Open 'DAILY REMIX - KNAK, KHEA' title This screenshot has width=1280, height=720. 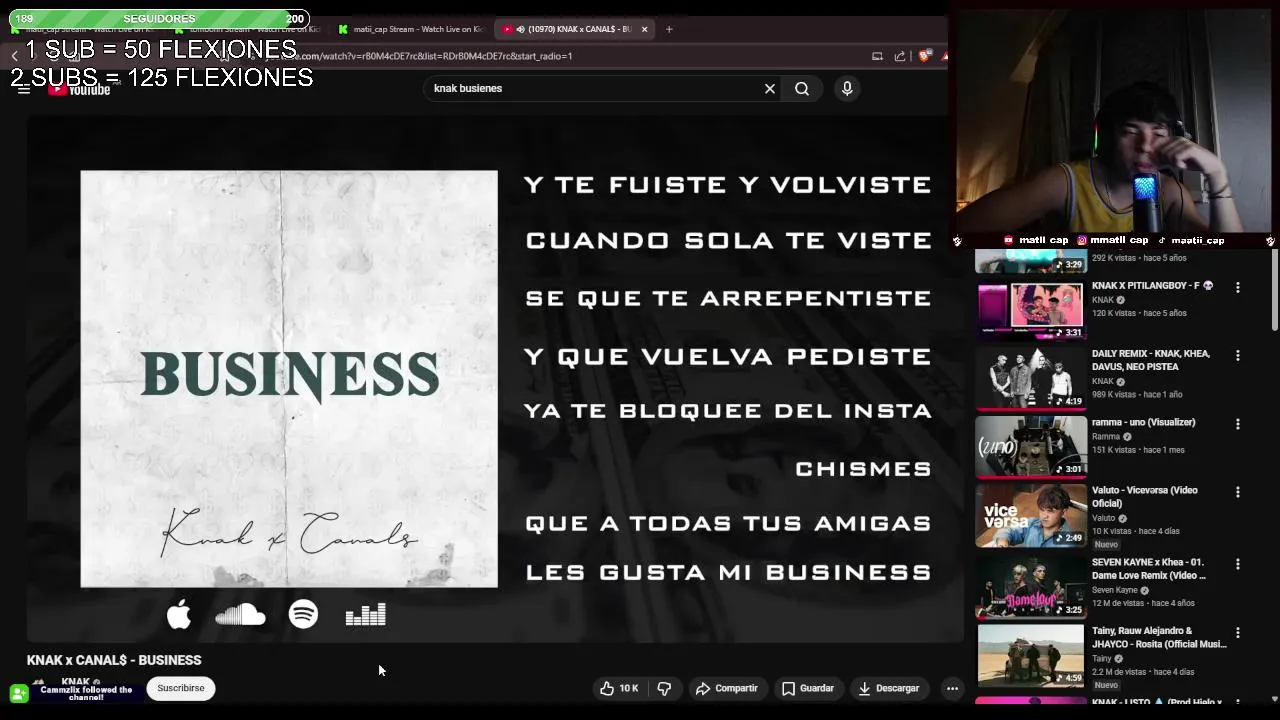tap(1151, 360)
